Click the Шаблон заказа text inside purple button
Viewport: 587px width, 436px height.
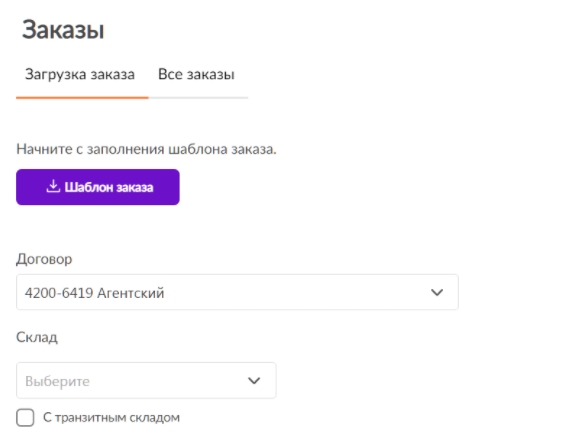[x=109, y=187]
